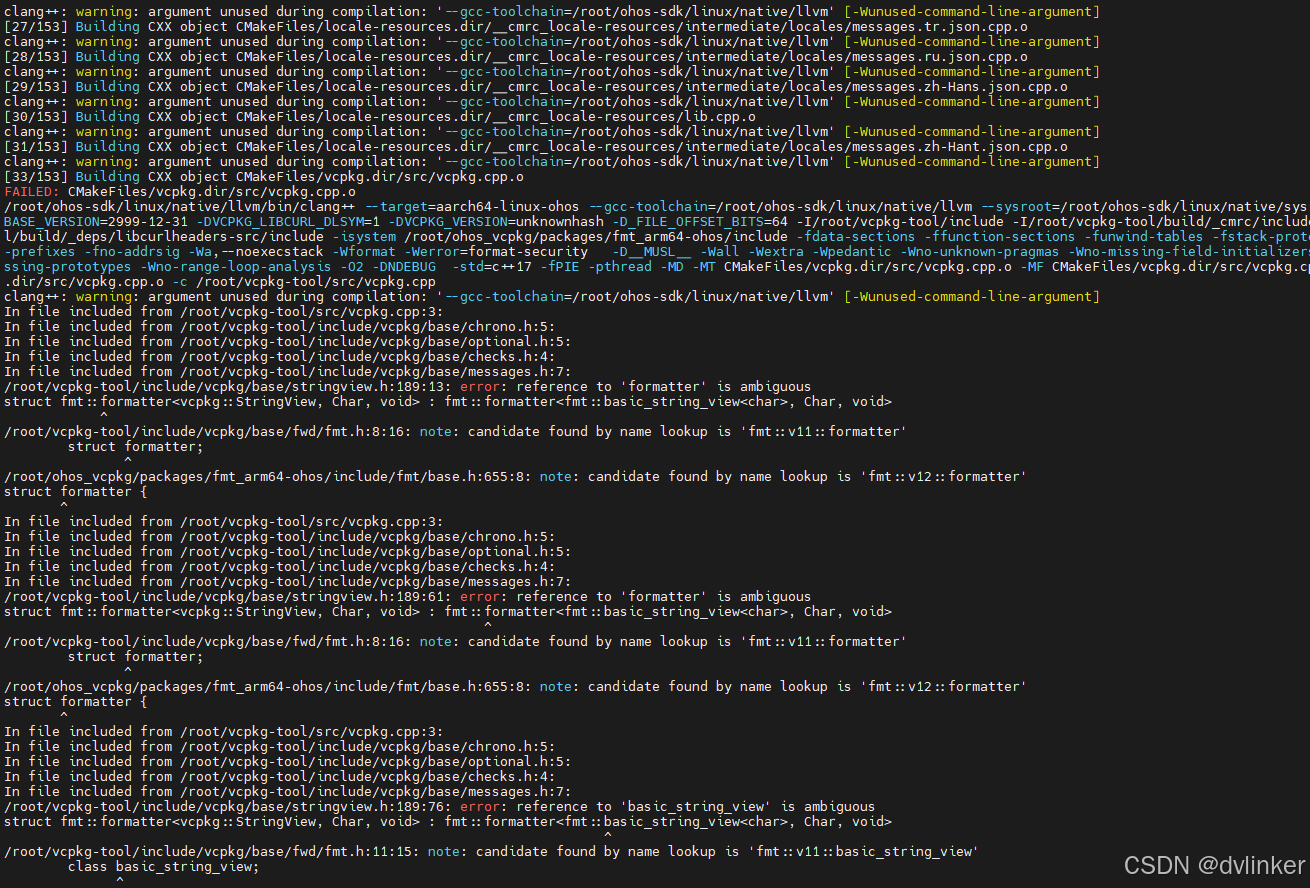Select the '-Werror=format-security' flag
This screenshot has width=1310, height=888.
coord(496,251)
